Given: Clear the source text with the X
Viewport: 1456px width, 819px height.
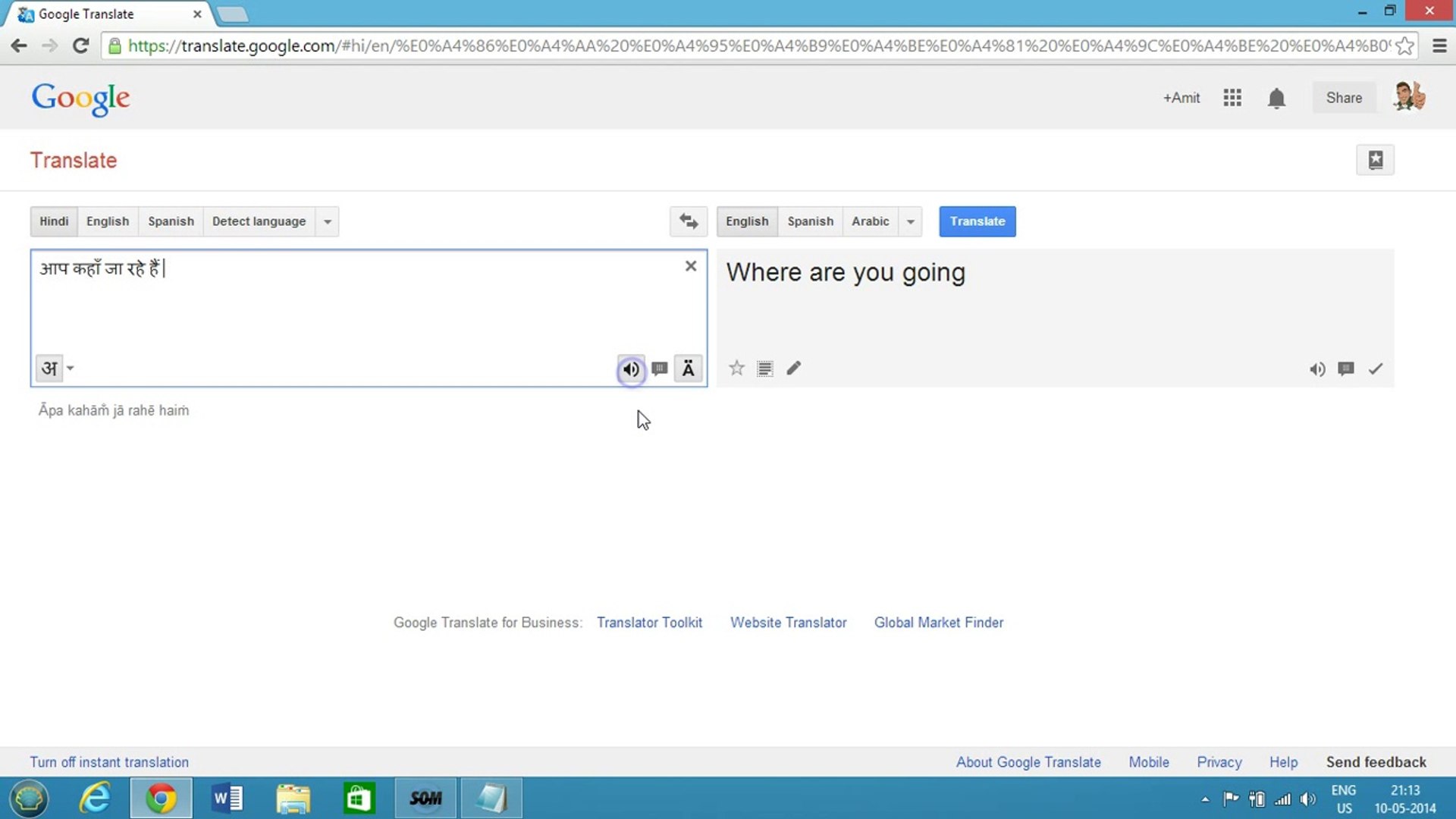Looking at the screenshot, I should click(690, 266).
